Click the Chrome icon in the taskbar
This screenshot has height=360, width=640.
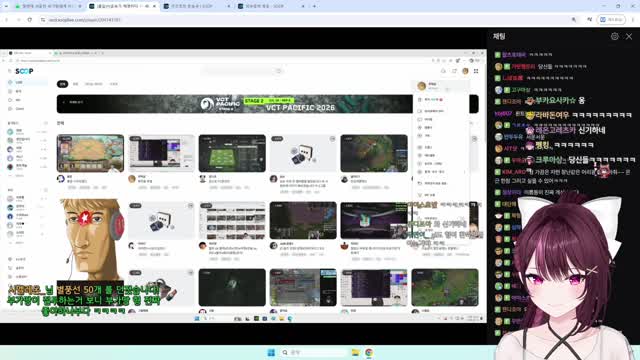369,352
